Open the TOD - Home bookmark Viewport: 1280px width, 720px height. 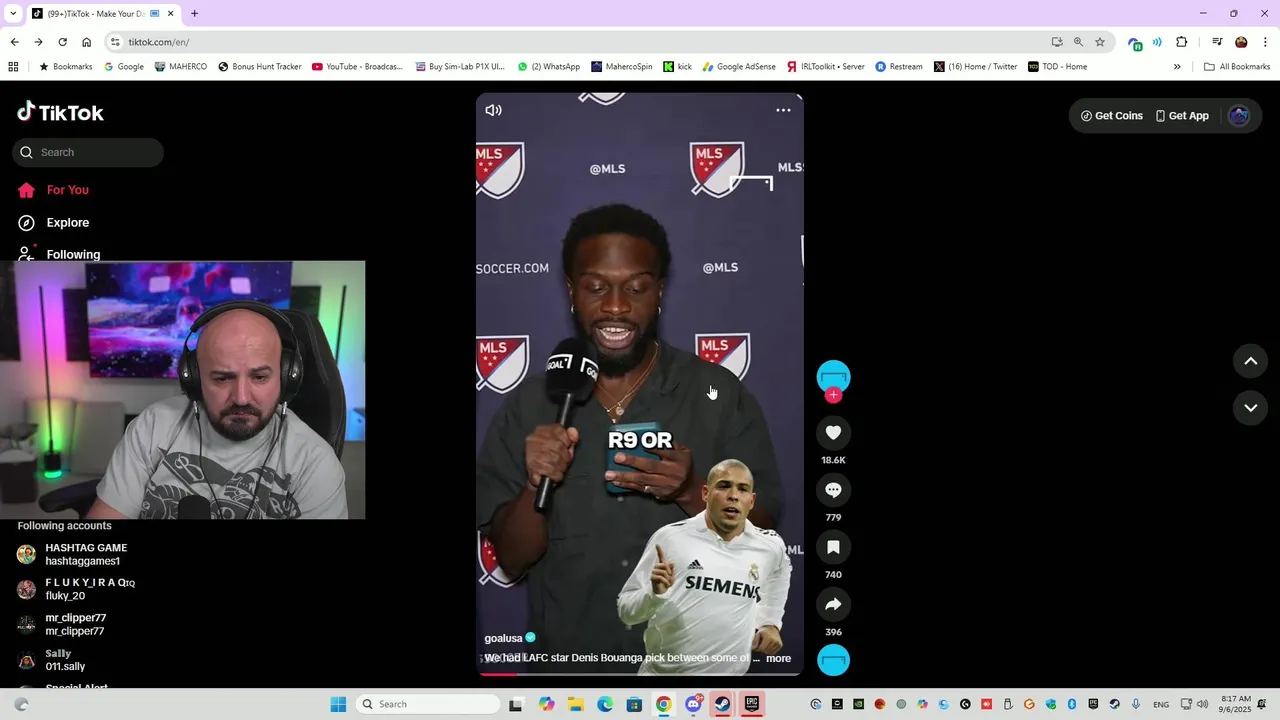[x=1056, y=67]
